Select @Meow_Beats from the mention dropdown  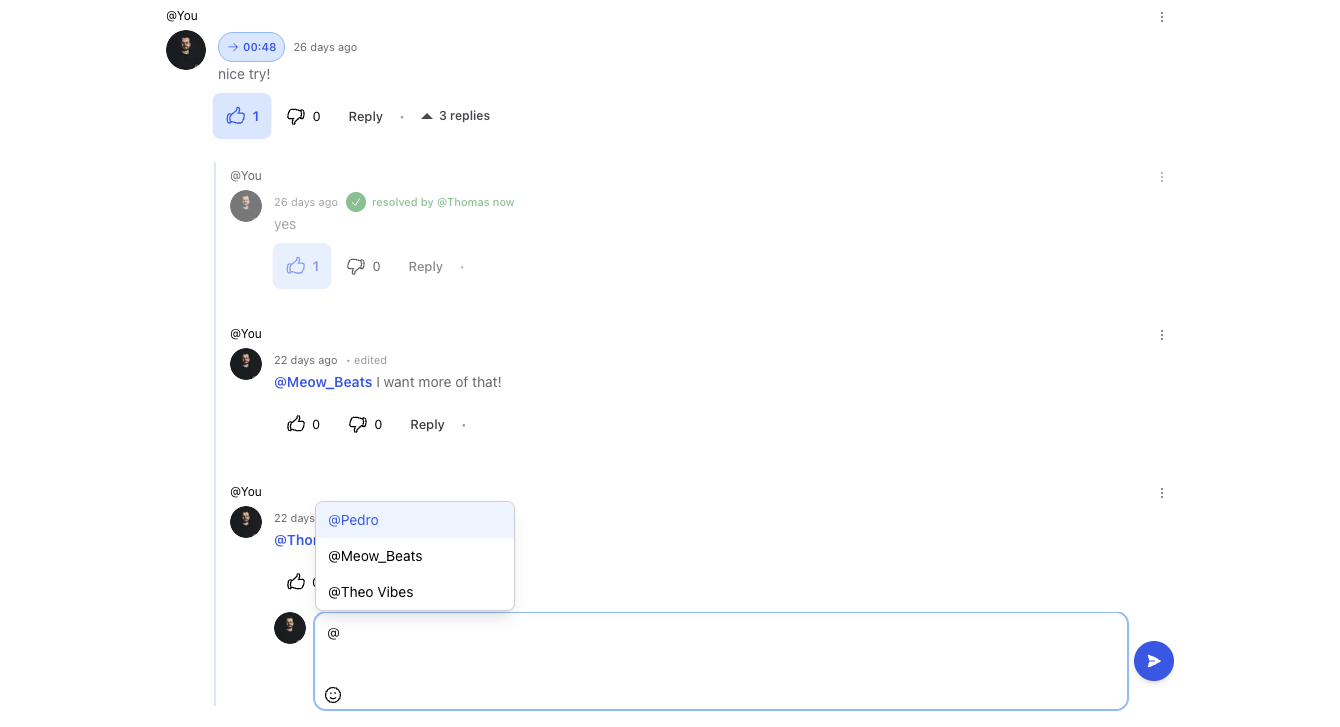[x=375, y=555]
